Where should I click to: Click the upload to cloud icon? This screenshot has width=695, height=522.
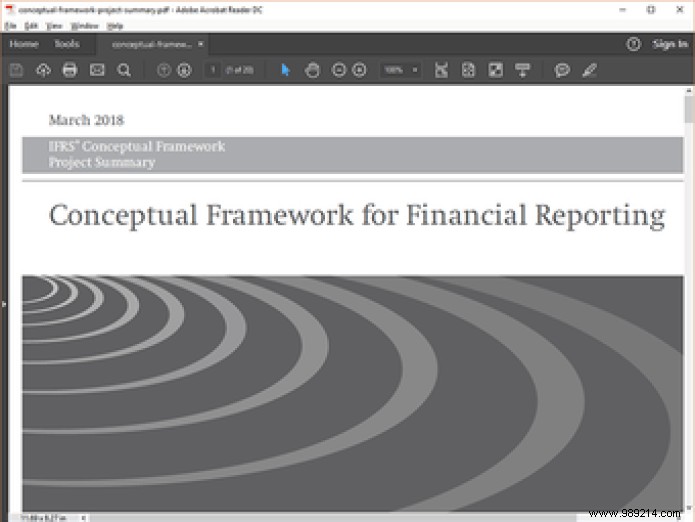[43, 70]
